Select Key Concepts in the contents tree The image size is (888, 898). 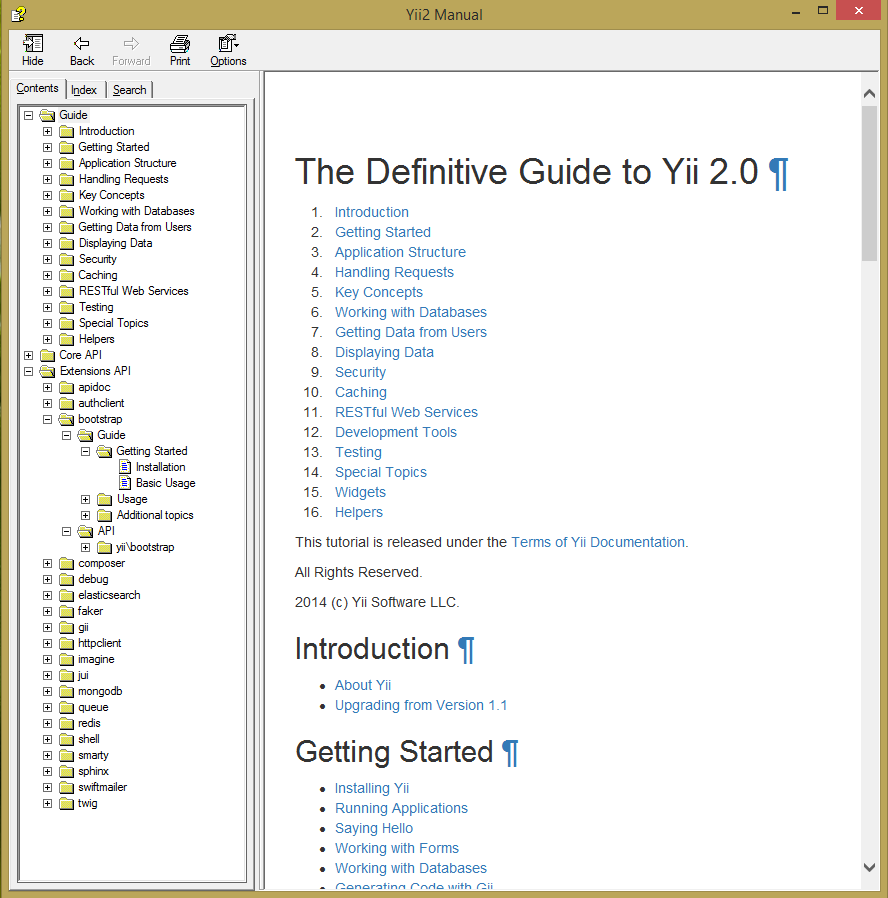112,195
